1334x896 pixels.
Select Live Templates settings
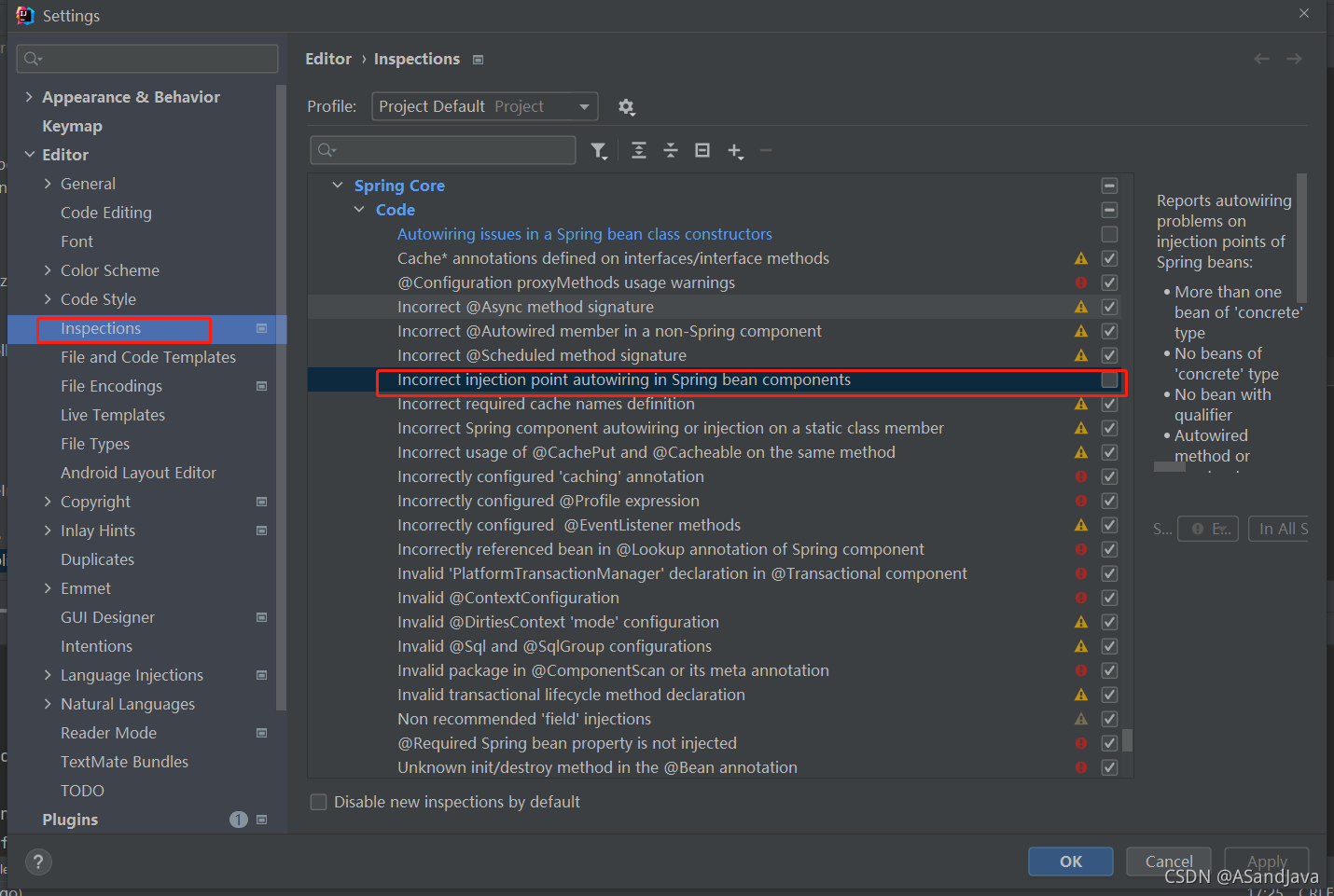(113, 415)
